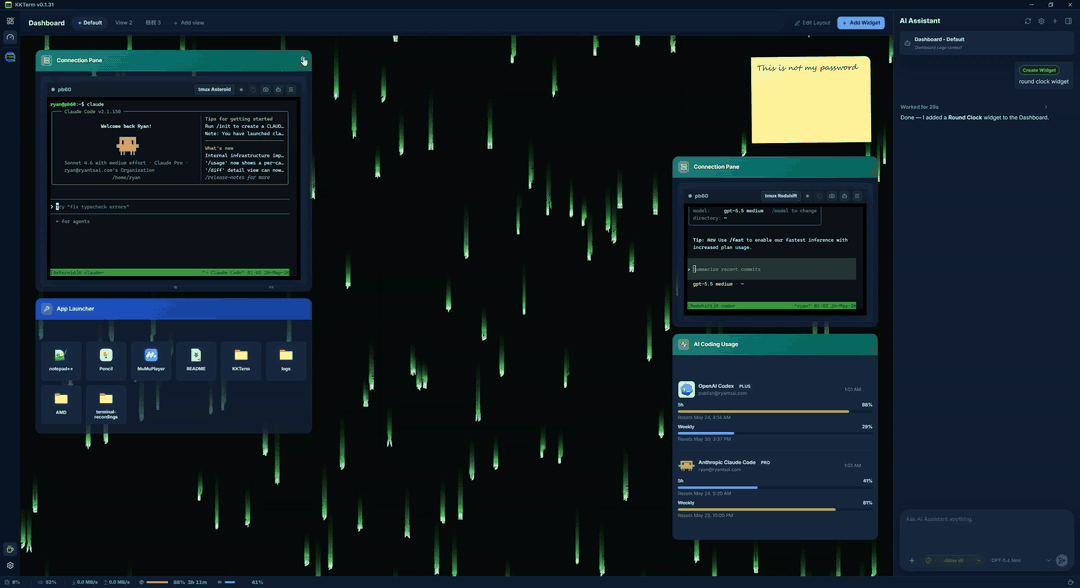Screen dimensions: 1080x588
Task: Open the logs folder in App Launcher
Action: [286, 360]
